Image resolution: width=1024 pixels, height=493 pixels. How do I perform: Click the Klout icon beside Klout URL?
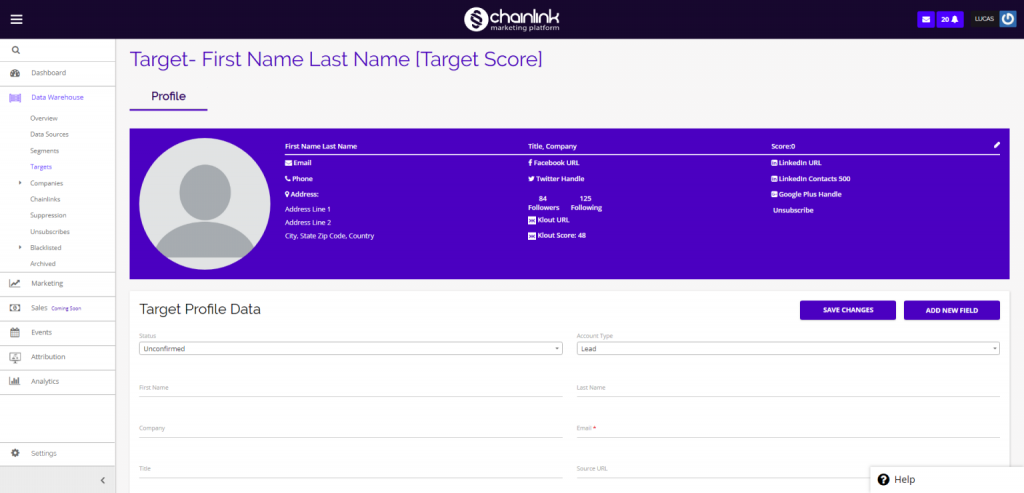coord(532,220)
